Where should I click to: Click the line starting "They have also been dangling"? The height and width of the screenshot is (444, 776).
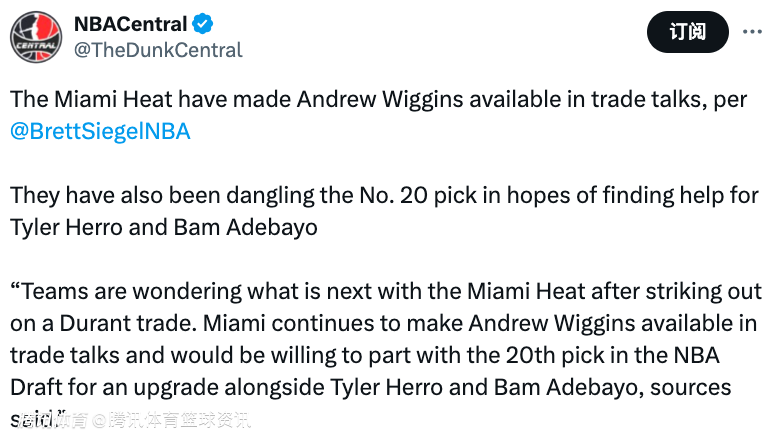[385, 196]
